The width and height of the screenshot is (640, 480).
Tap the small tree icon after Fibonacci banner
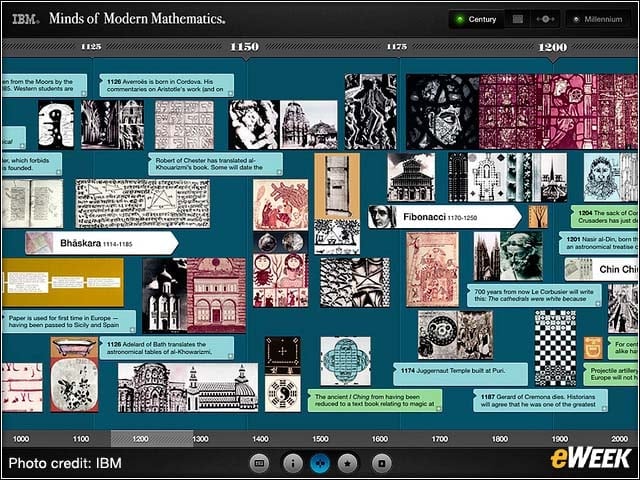(538, 217)
